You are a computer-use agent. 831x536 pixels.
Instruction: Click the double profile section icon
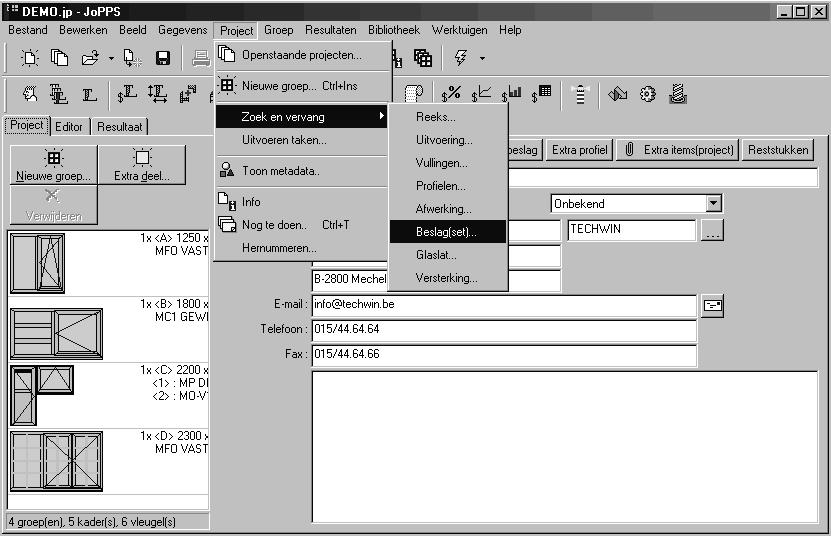coord(58,94)
